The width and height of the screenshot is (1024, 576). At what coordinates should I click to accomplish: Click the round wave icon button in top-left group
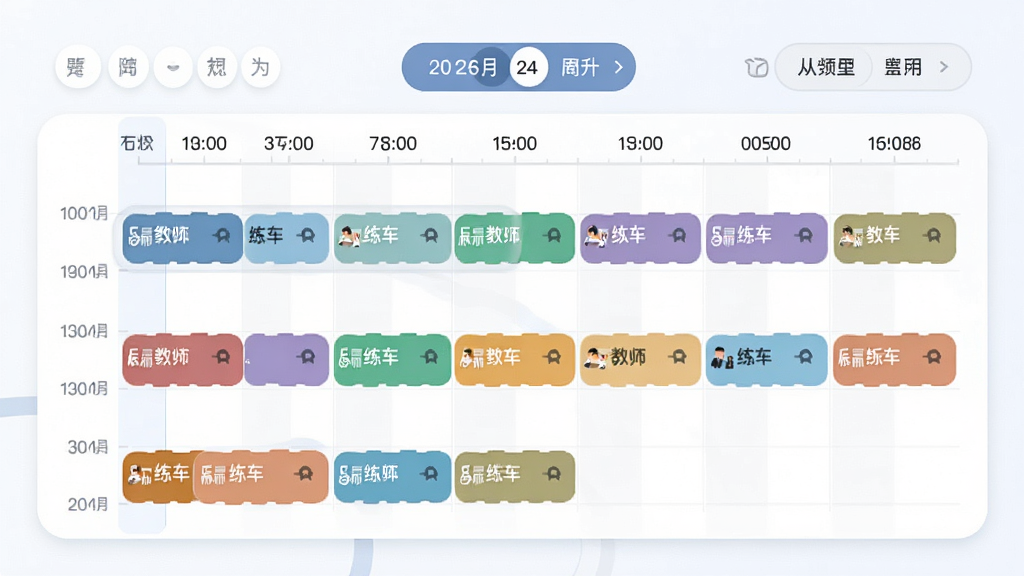173,67
